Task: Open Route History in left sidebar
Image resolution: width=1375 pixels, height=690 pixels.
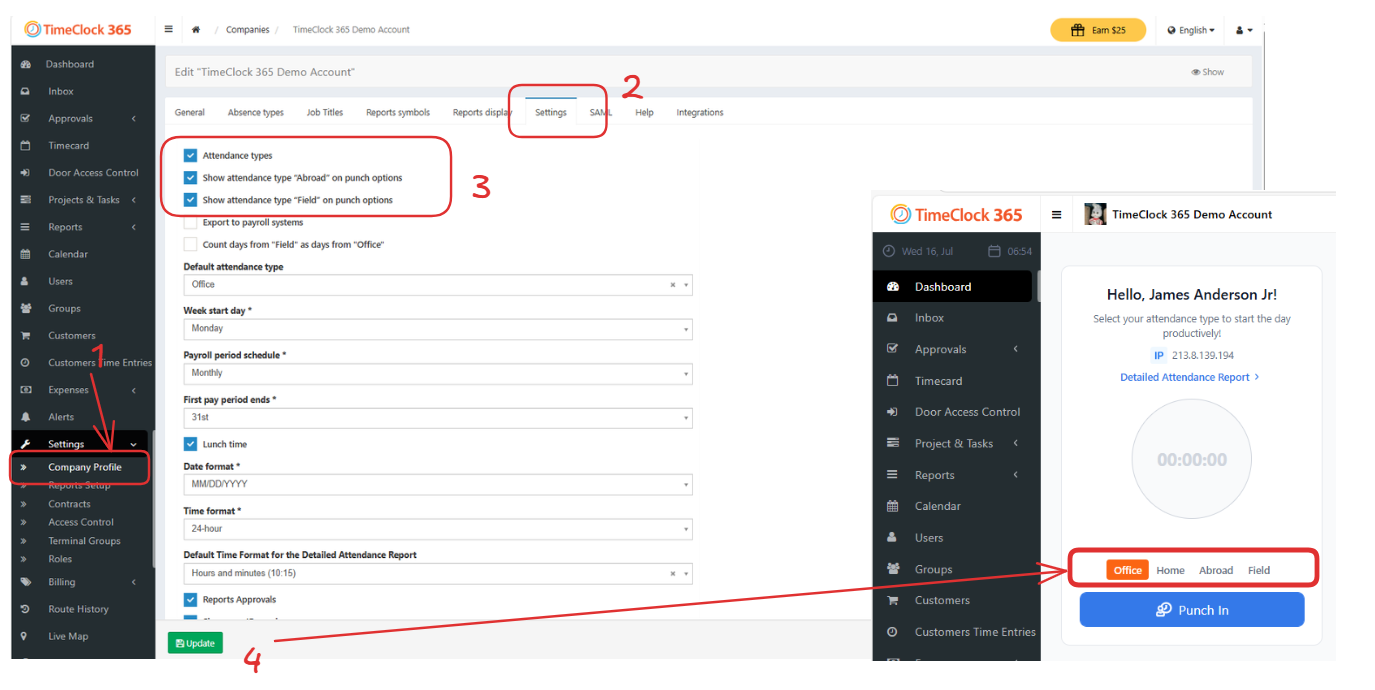Action: click(78, 609)
